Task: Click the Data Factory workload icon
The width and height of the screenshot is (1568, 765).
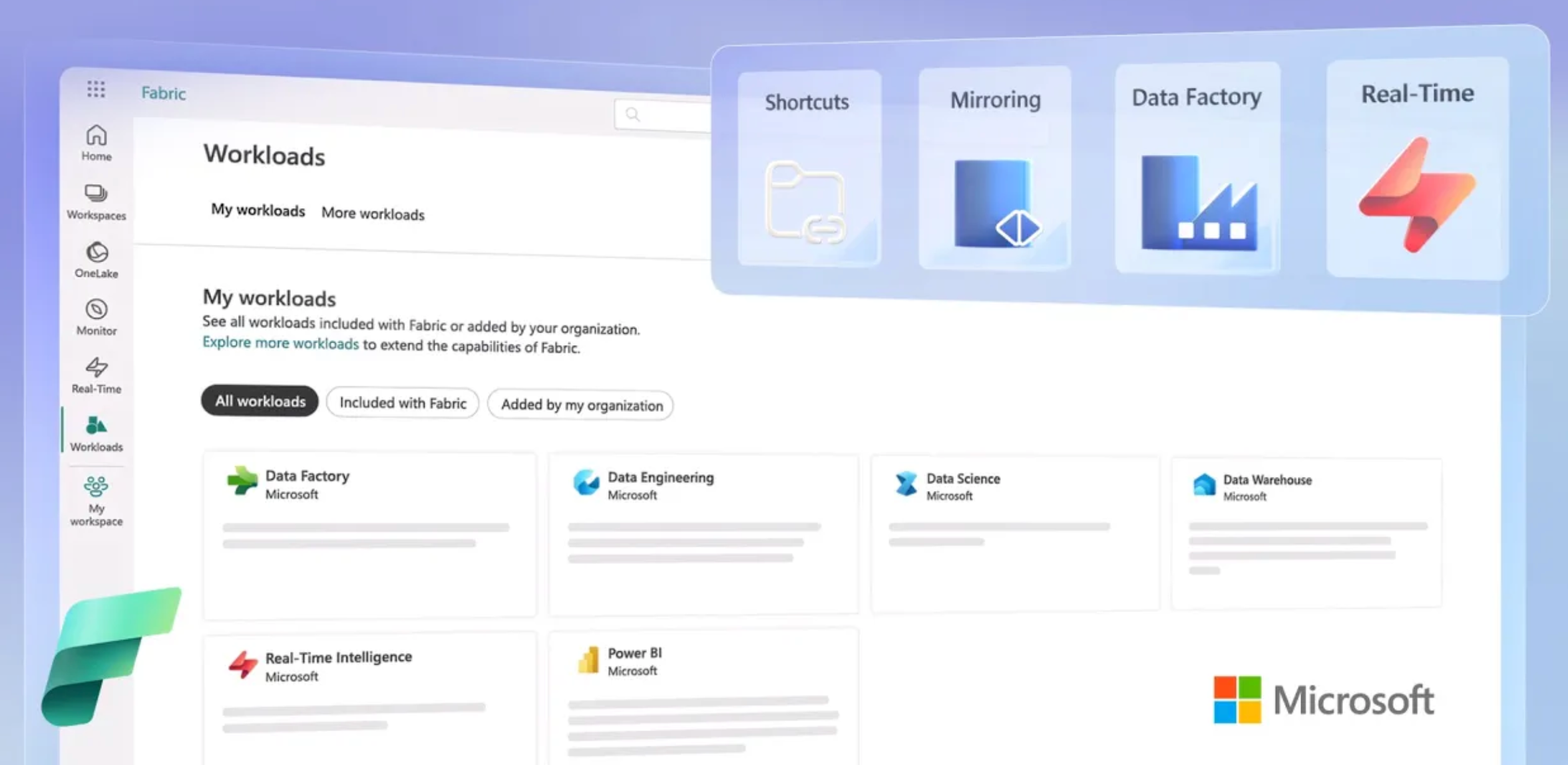Action: click(242, 481)
